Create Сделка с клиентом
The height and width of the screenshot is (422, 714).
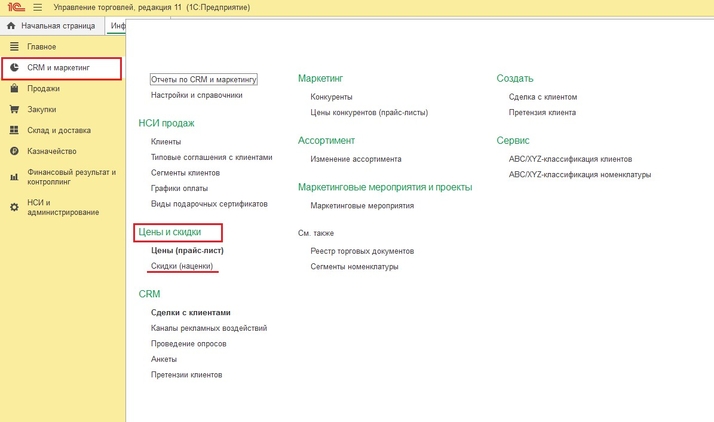click(x=543, y=97)
